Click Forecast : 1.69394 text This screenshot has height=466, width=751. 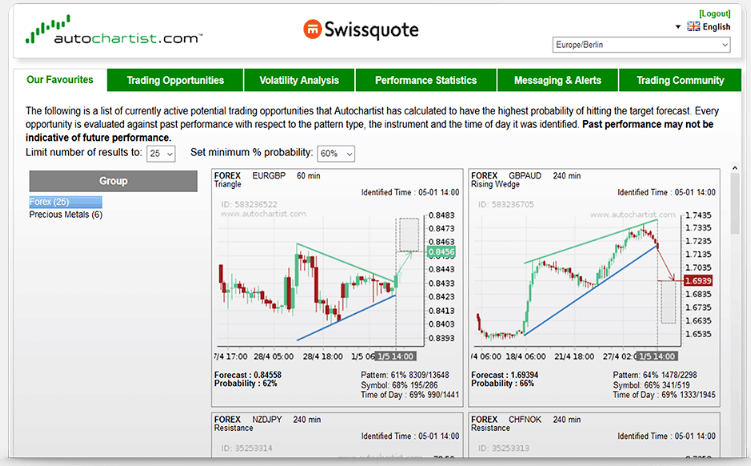tap(505, 375)
